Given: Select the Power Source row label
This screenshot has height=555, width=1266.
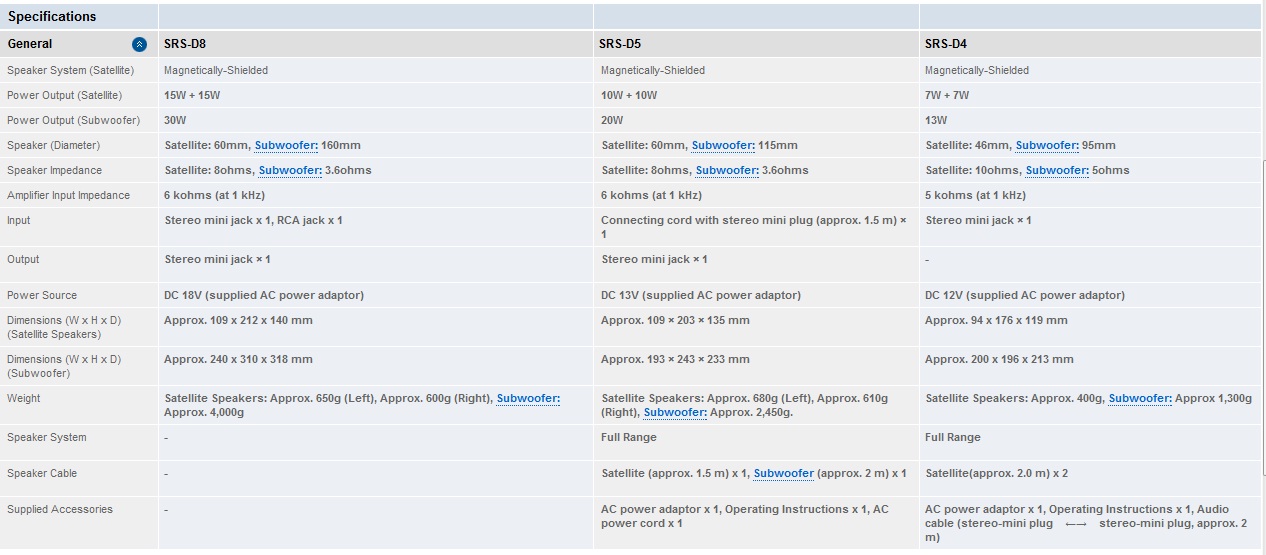Looking at the screenshot, I should [x=42, y=295].
